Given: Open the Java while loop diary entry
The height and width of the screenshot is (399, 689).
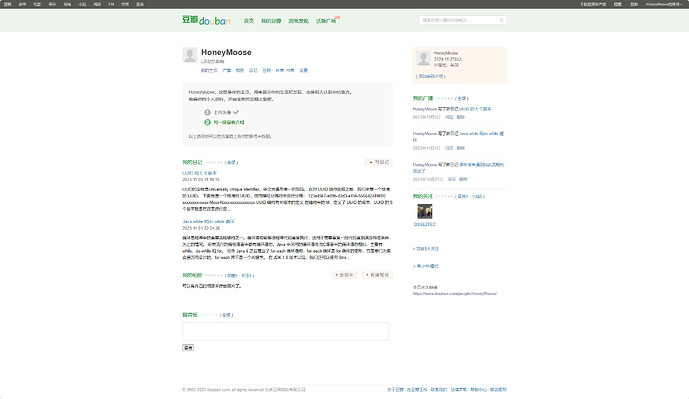Looking at the screenshot, I should [209, 221].
